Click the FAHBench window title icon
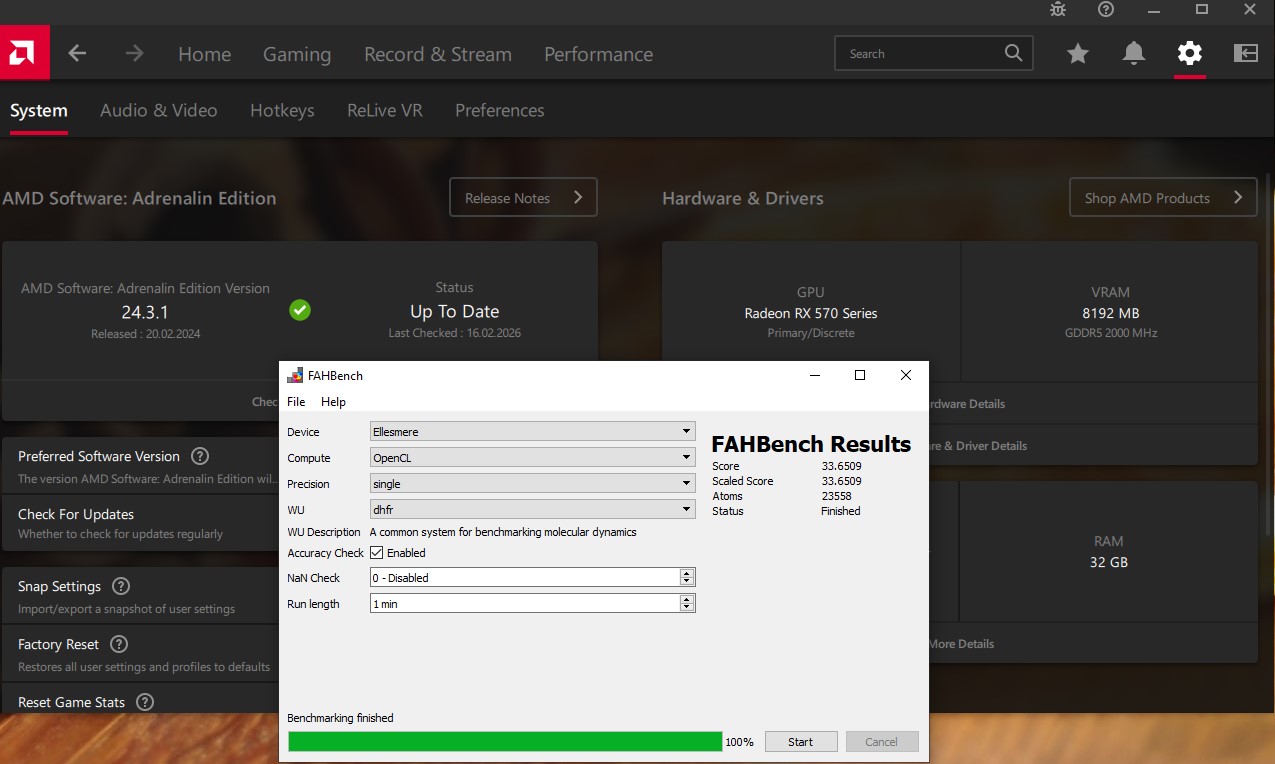This screenshot has height=764, width=1275. 295,376
